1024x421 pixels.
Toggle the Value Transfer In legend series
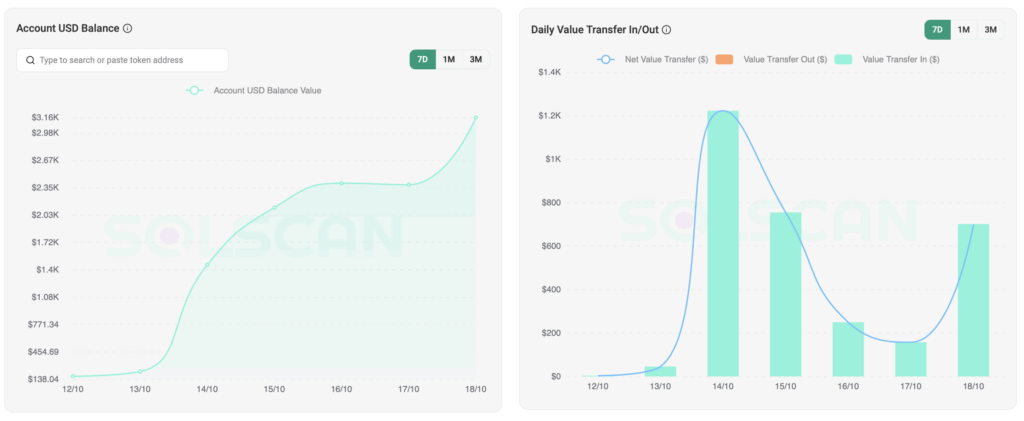coord(900,60)
